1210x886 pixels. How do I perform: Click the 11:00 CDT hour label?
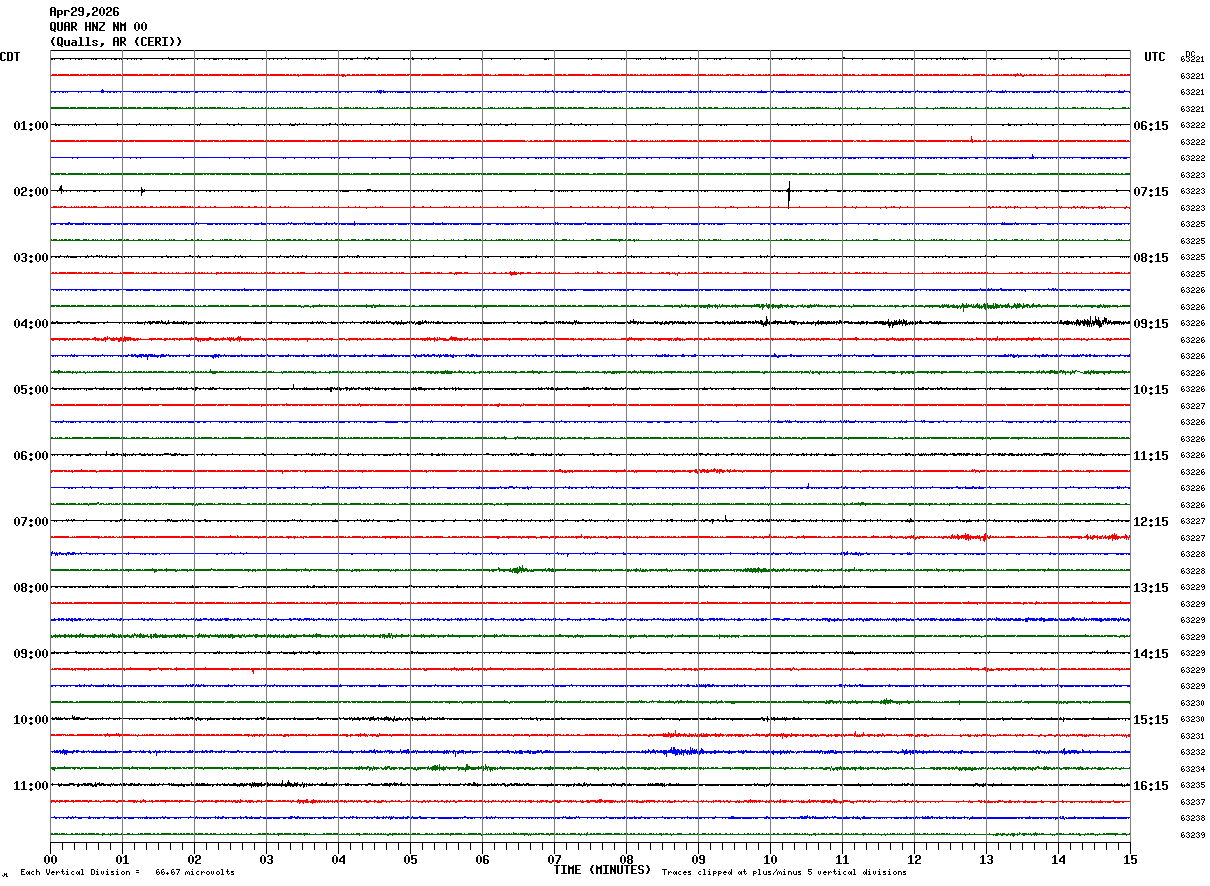tap(31, 786)
